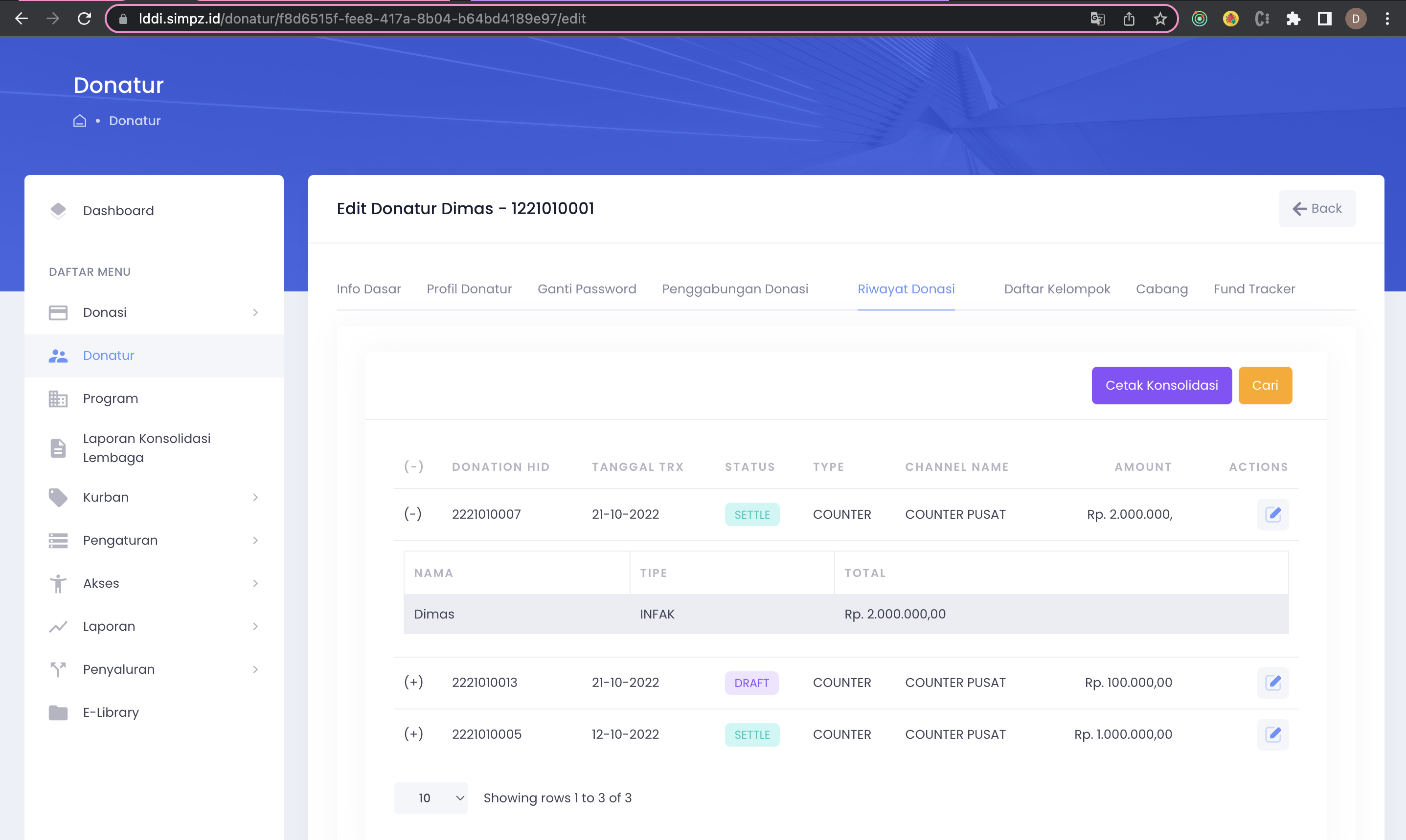Open browser extensions puzzle icon

click(x=1293, y=19)
